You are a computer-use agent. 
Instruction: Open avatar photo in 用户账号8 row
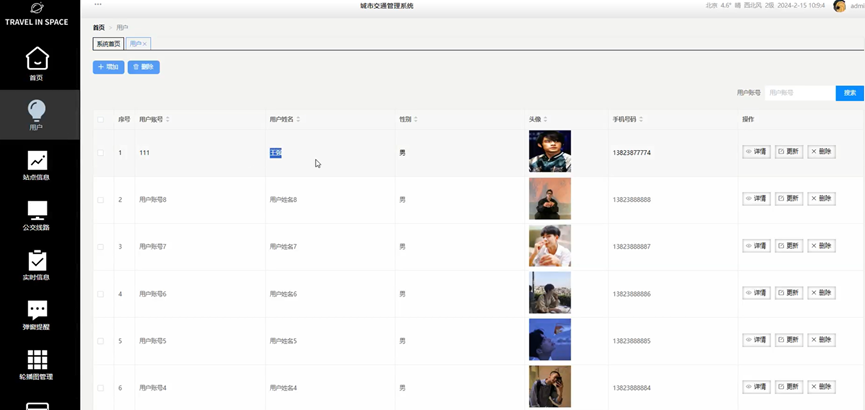coord(550,199)
